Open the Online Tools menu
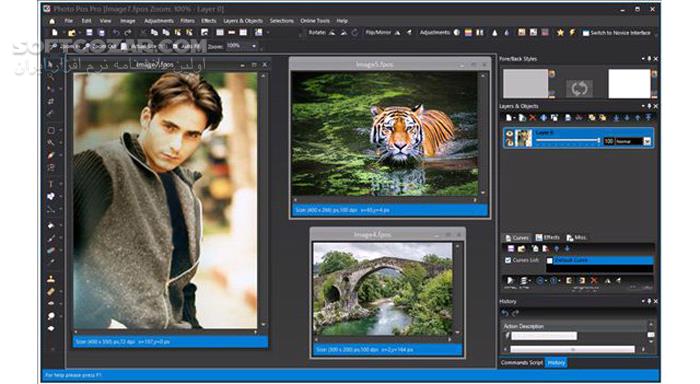 [x=315, y=21]
